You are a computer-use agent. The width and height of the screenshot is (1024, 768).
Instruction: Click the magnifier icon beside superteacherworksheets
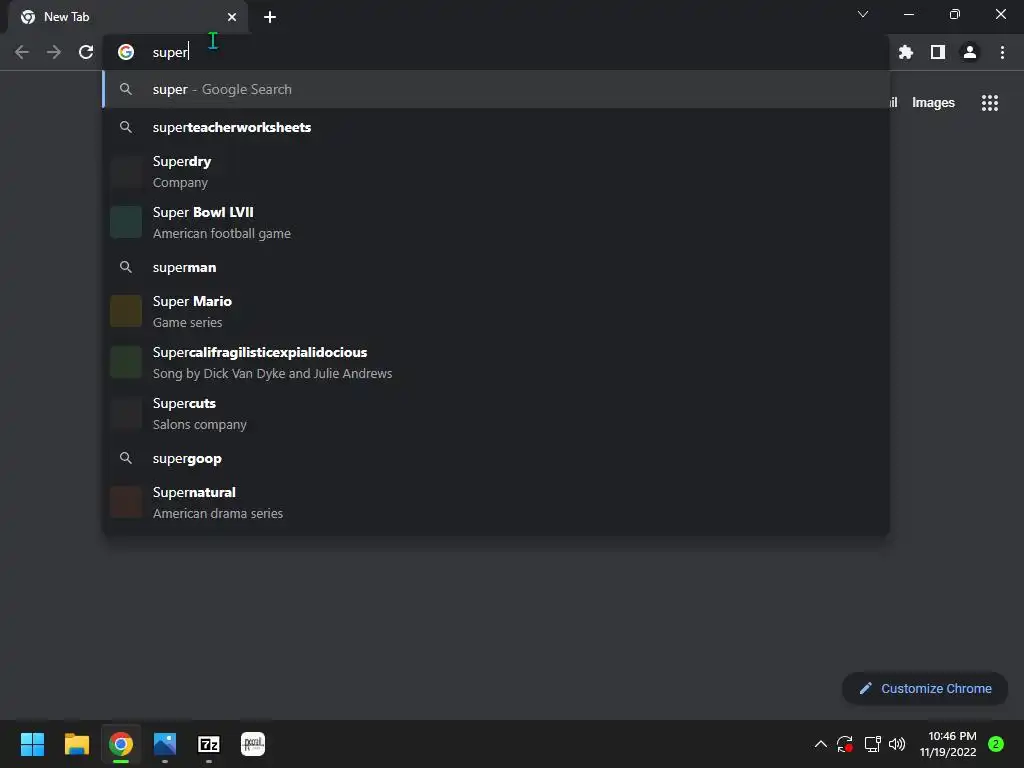pos(126,127)
